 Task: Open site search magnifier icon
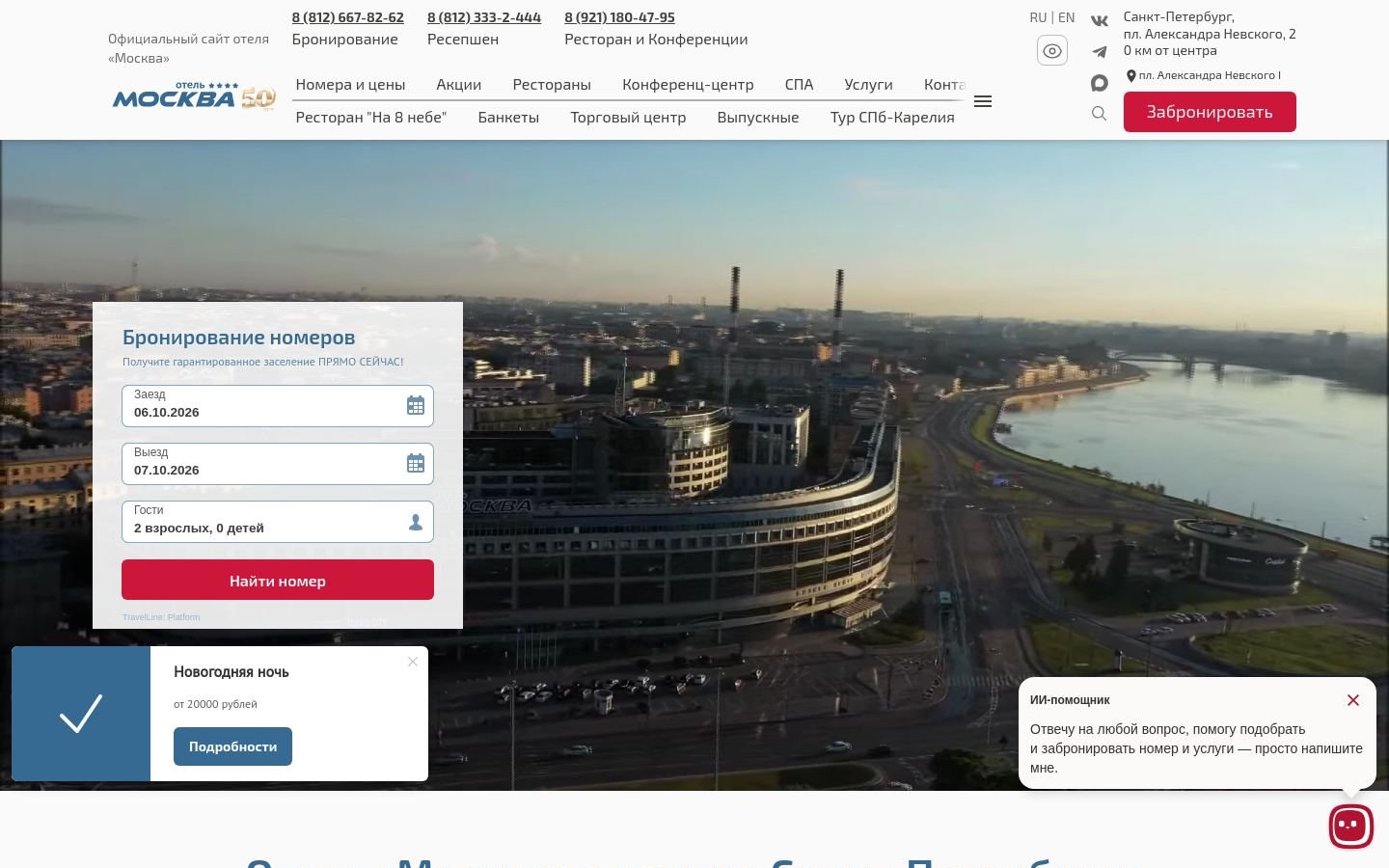click(1099, 114)
